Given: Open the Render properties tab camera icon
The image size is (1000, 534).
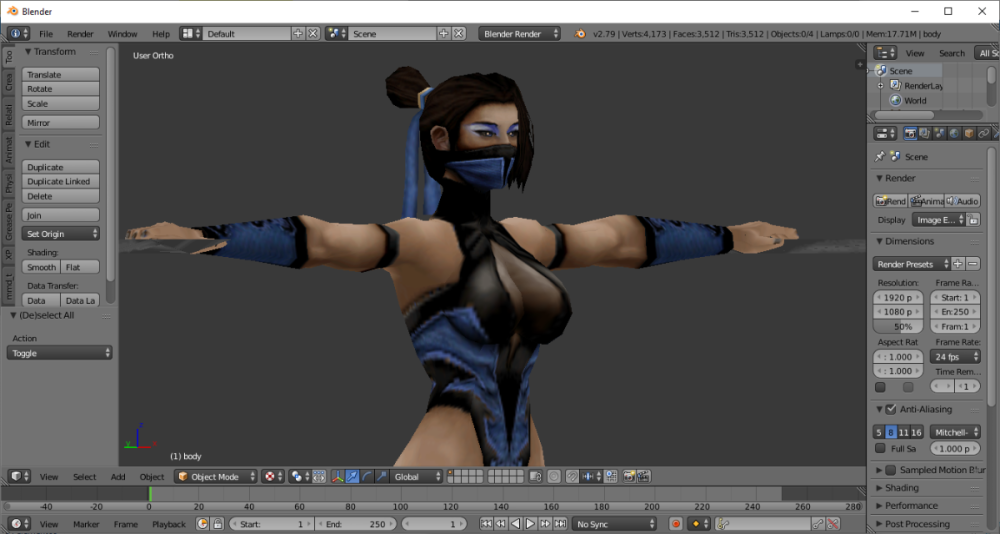Looking at the screenshot, I should pyautogui.click(x=911, y=133).
